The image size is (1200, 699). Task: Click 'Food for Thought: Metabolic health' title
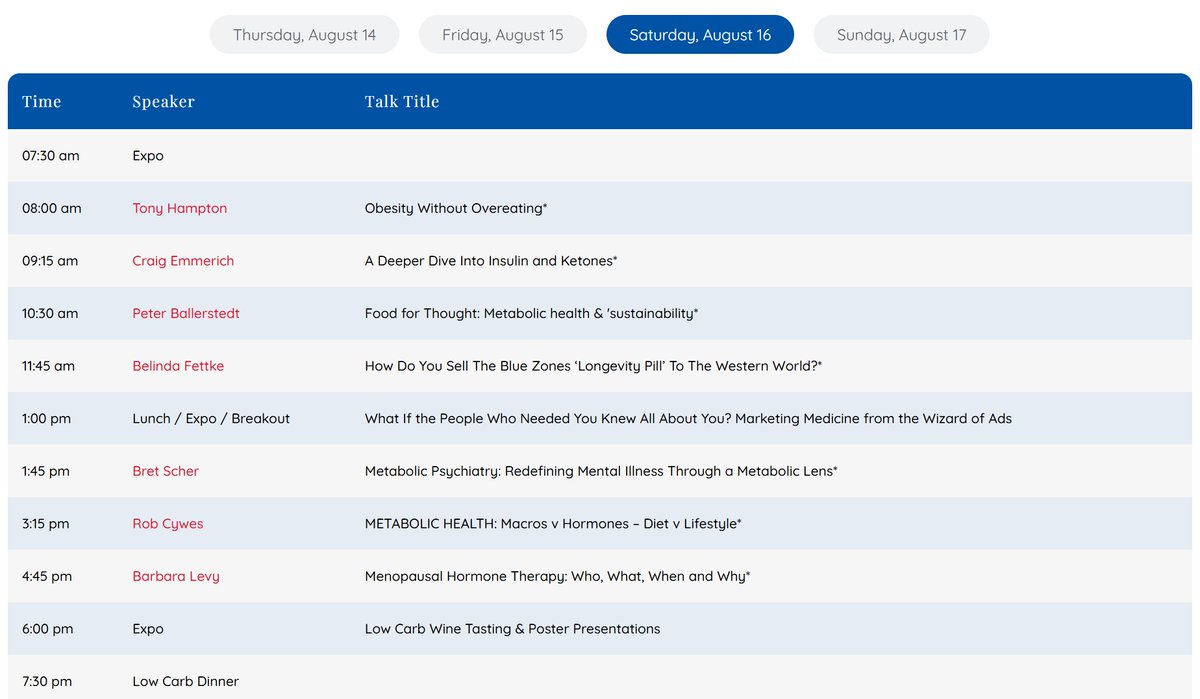coord(531,313)
